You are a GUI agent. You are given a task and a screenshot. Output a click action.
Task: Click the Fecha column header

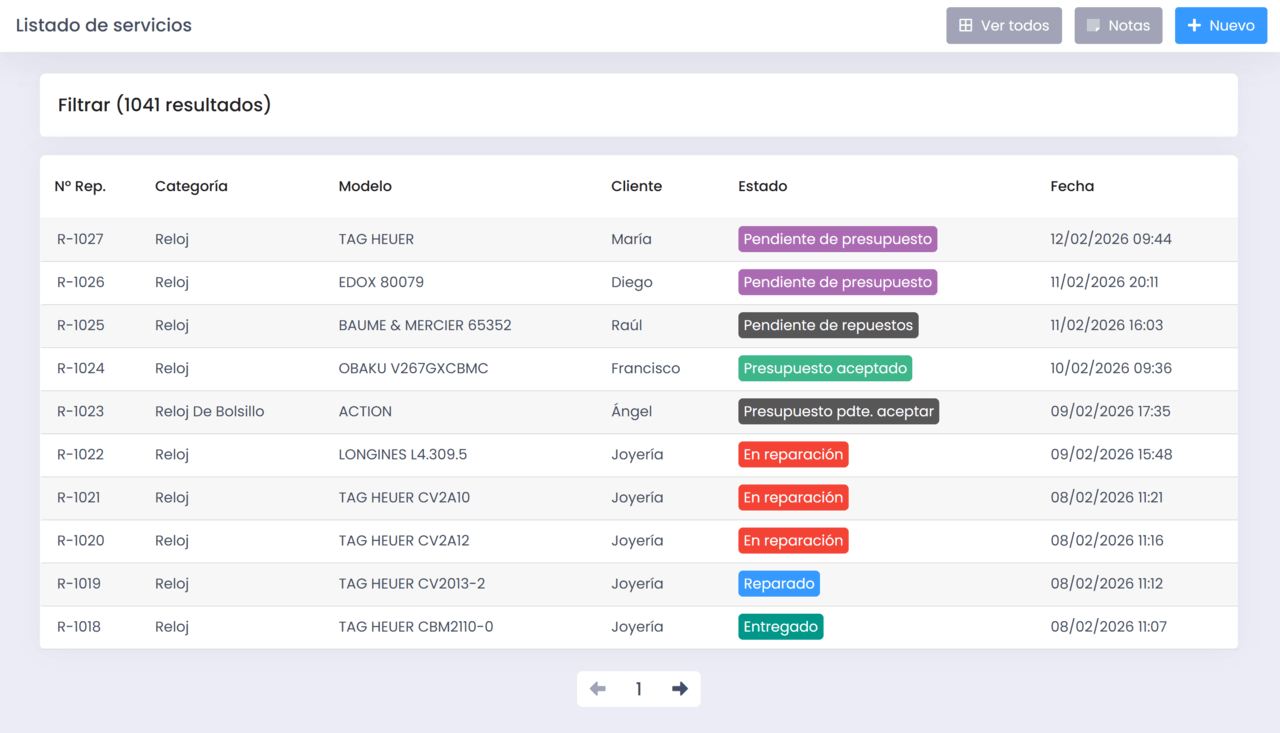[1072, 186]
